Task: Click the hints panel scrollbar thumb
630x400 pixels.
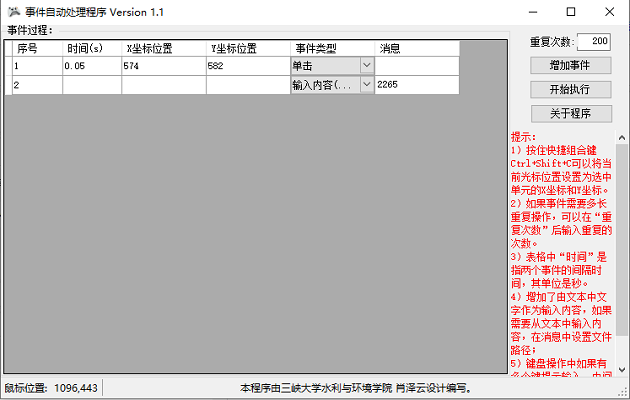Action: (x=622, y=240)
